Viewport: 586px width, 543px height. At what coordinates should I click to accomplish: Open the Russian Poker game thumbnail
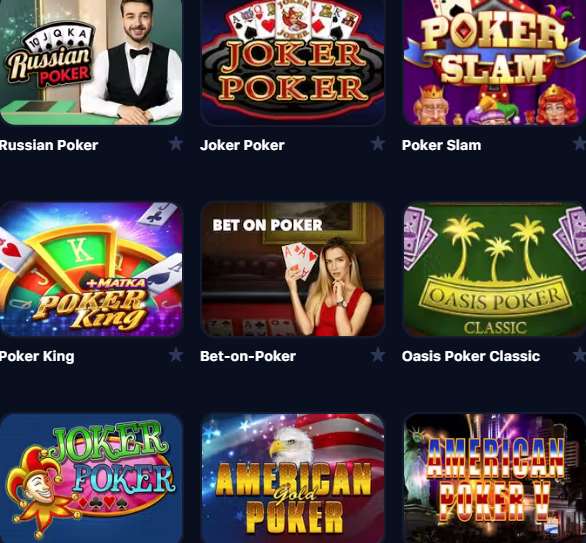(x=91, y=62)
